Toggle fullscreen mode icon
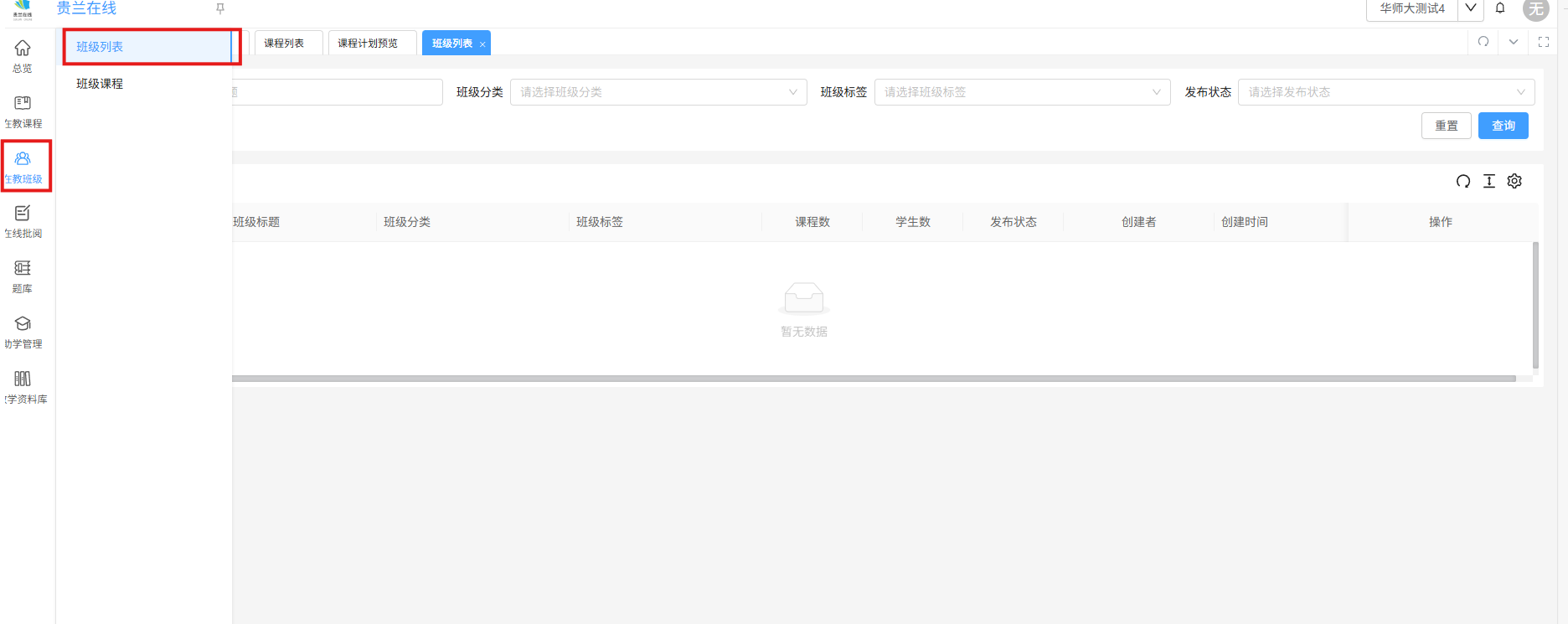Image resolution: width=1568 pixels, height=624 pixels. click(x=1544, y=42)
